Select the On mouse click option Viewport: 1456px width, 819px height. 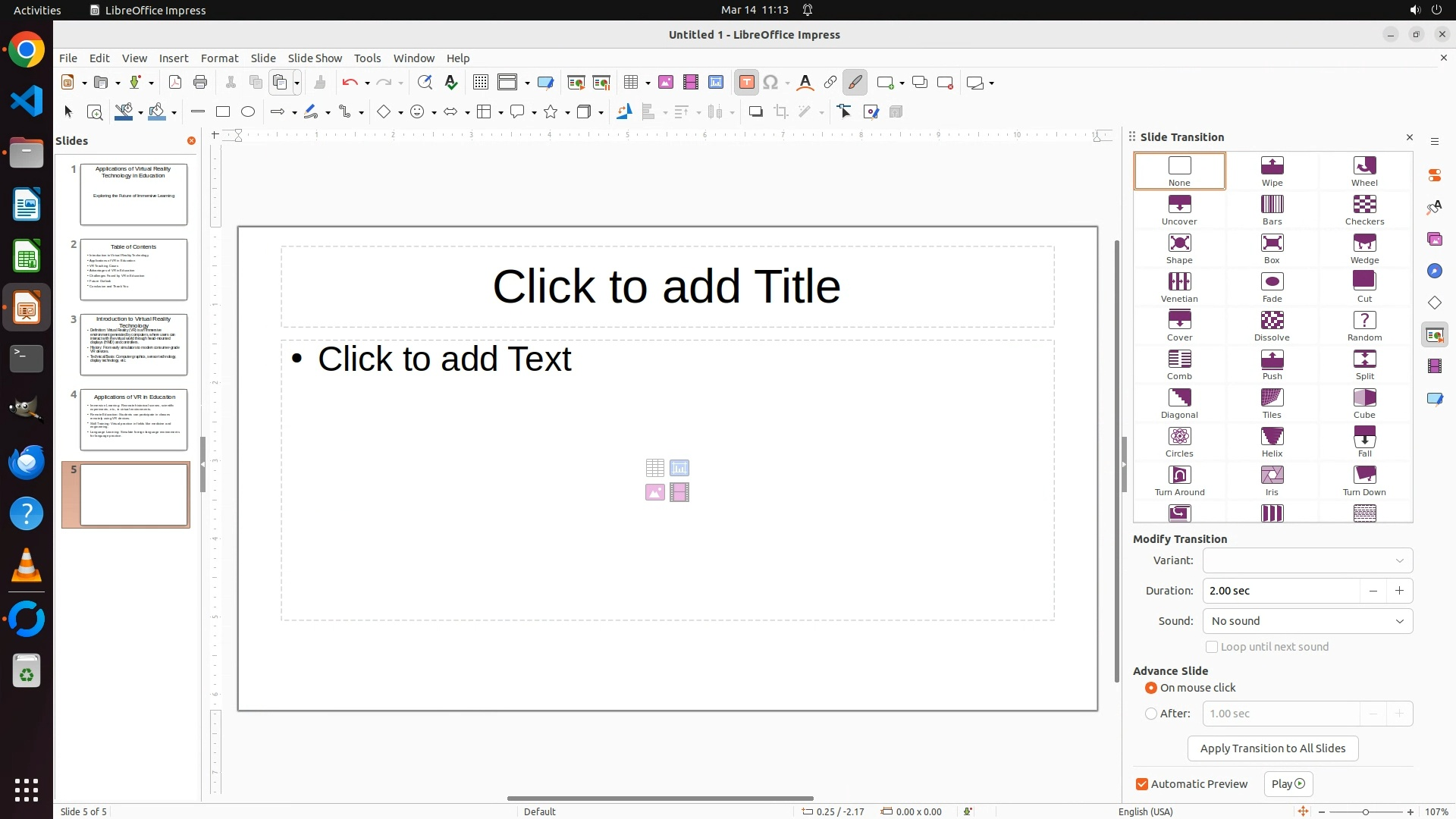point(1151,688)
